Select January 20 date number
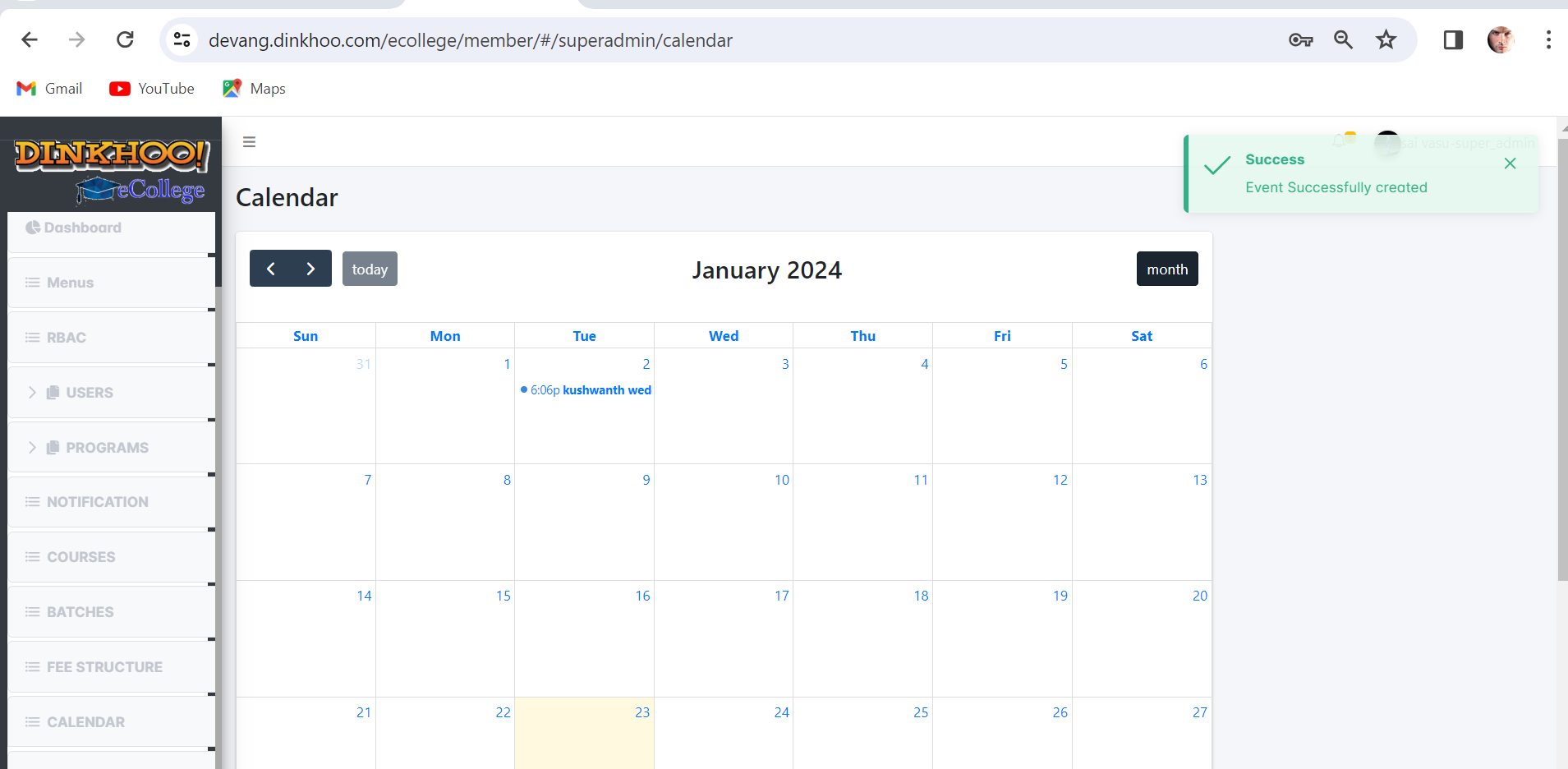This screenshot has width=1568, height=769. click(1200, 596)
